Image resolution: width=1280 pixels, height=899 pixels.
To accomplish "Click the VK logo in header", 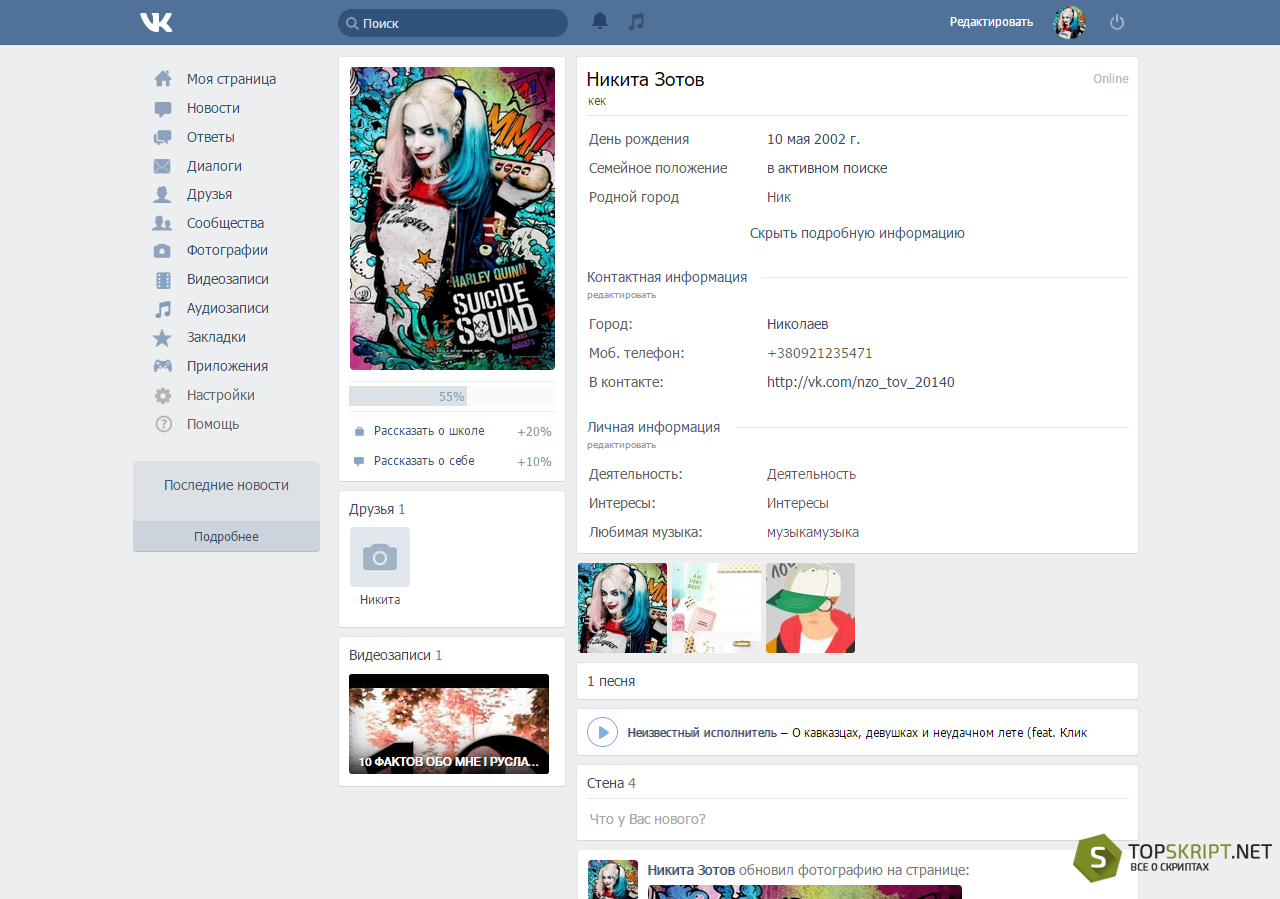I will [x=156, y=22].
